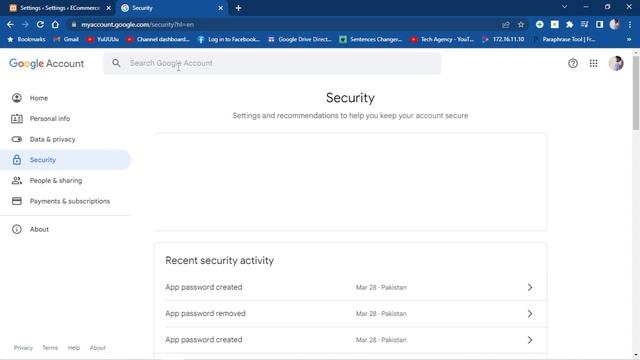Click the Personal info card icon
The width and height of the screenshot is (640, 360).
17,119
